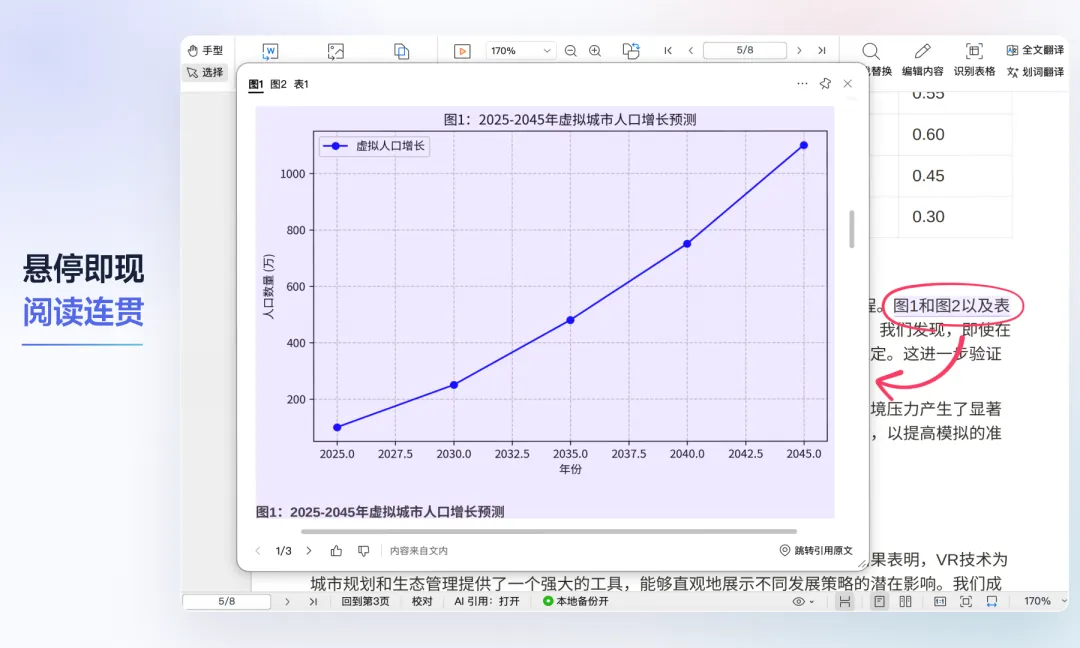Give thumbs down to the preview
The height and width of the screenshot is (648, 1080).
[x=363, y=551]
